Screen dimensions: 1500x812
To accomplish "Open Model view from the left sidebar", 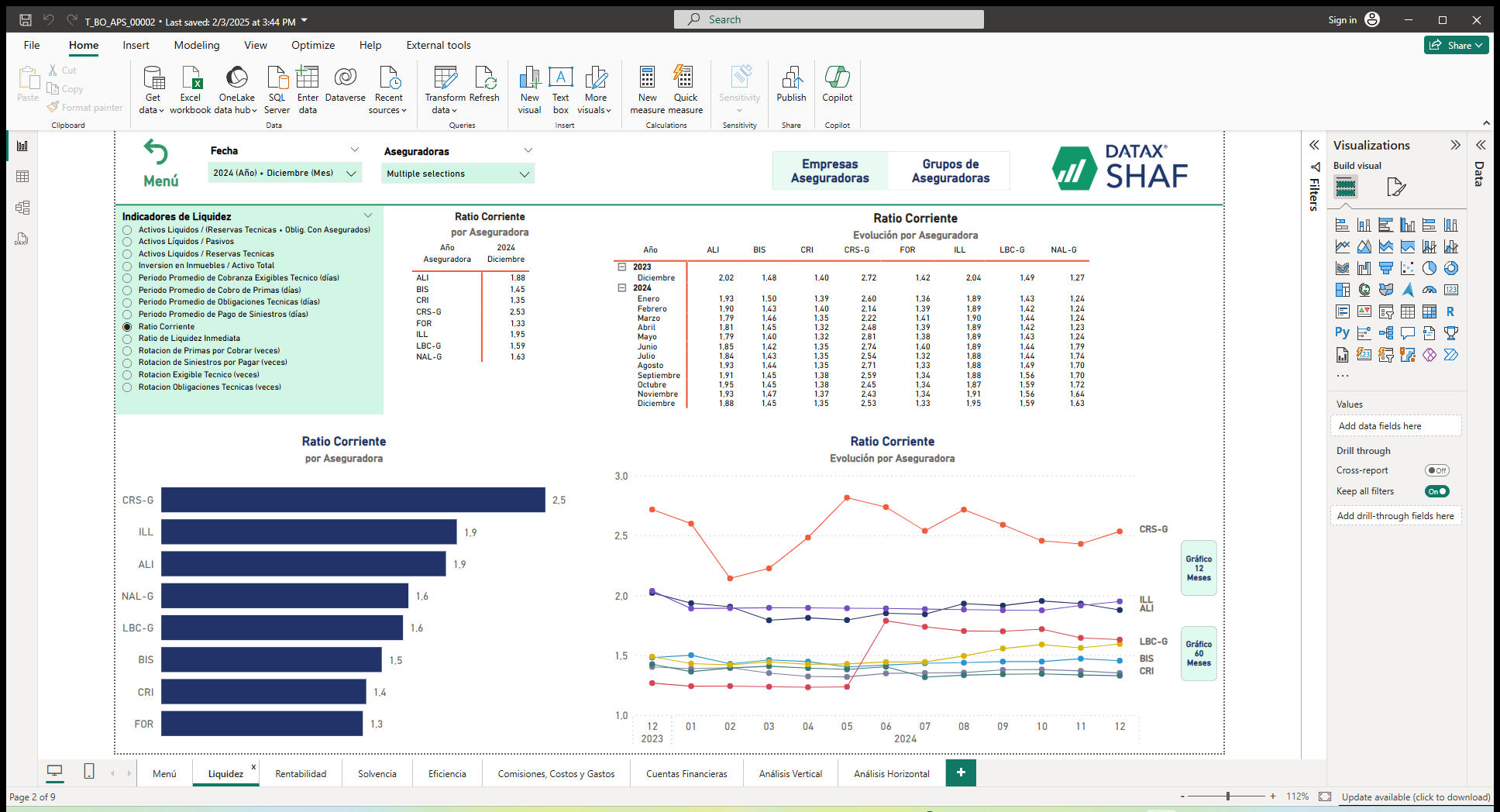I will [22, 208].
